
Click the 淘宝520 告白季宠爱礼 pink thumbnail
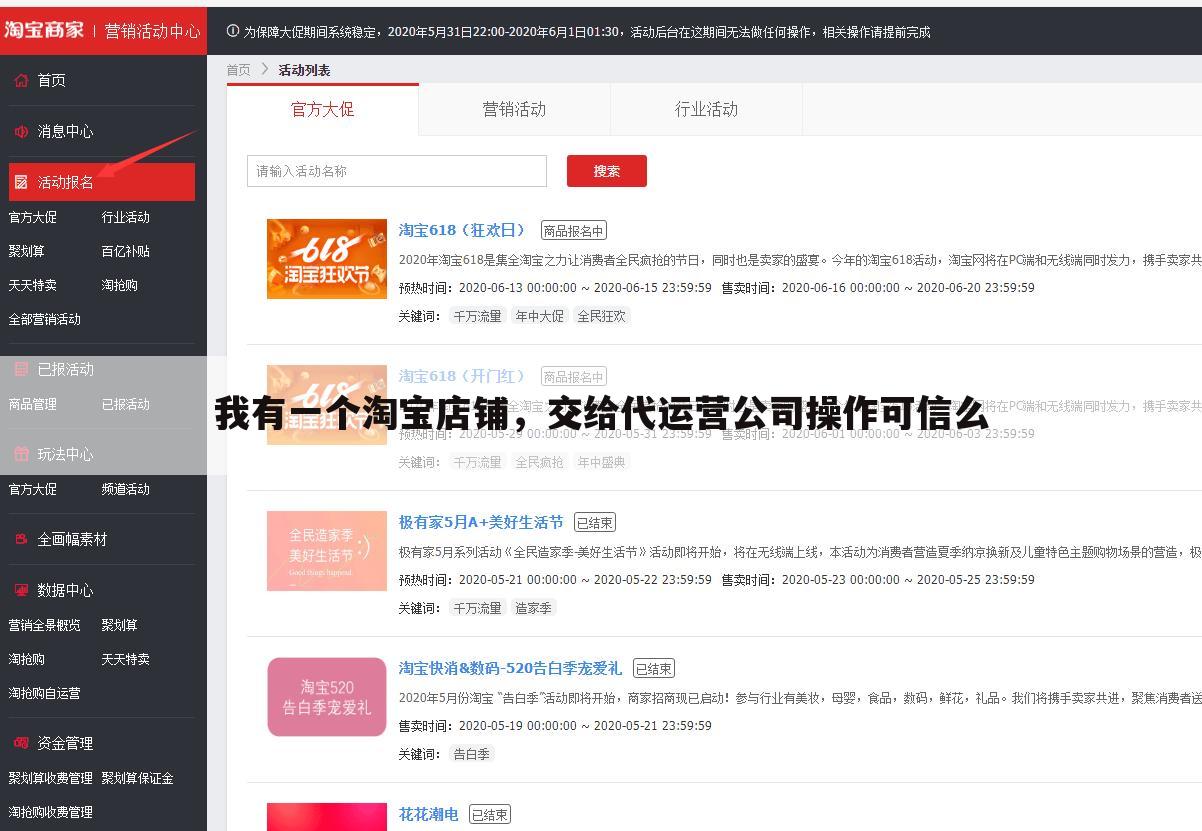[327, 697]
